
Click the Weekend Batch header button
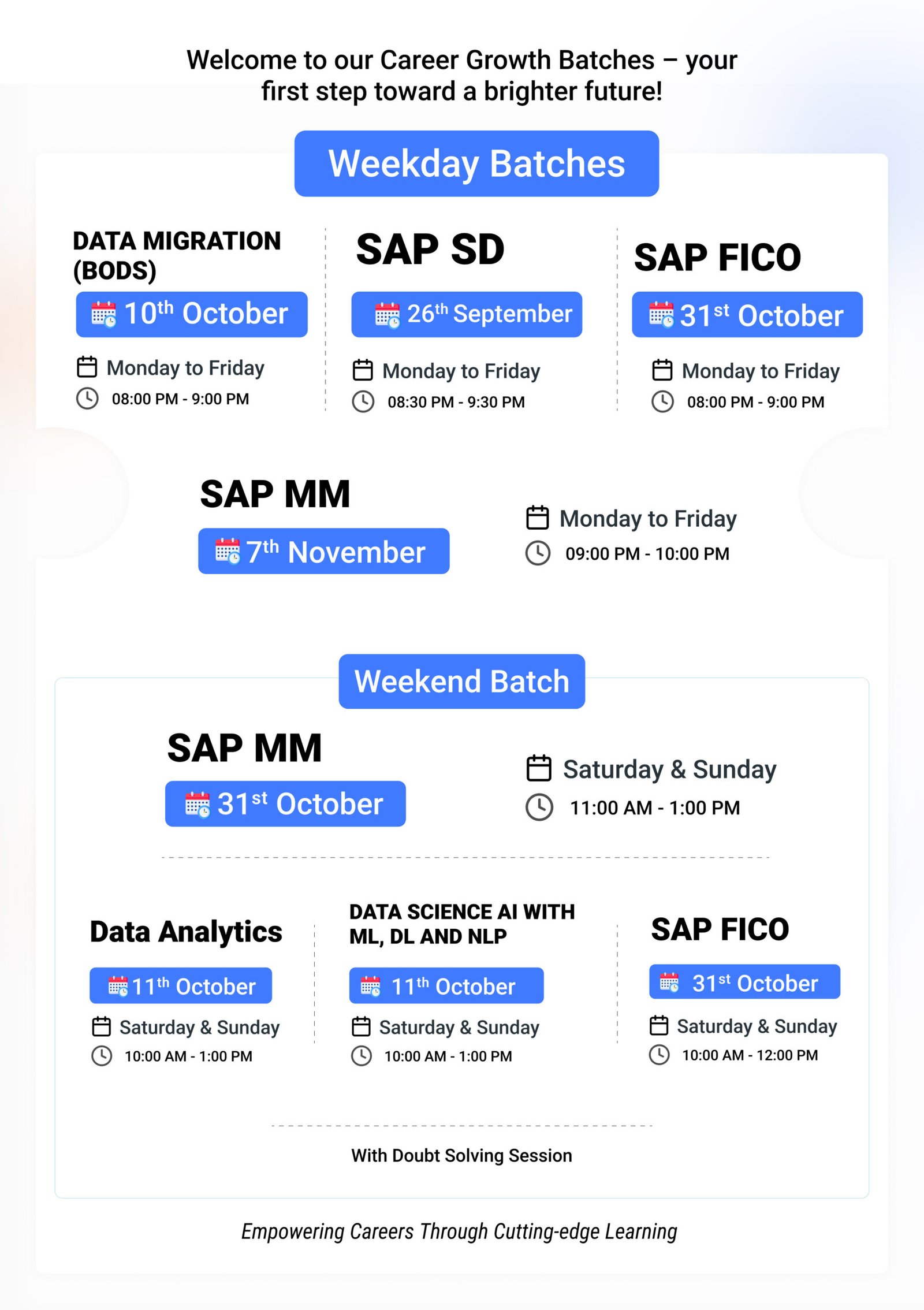tap(461, 681)
